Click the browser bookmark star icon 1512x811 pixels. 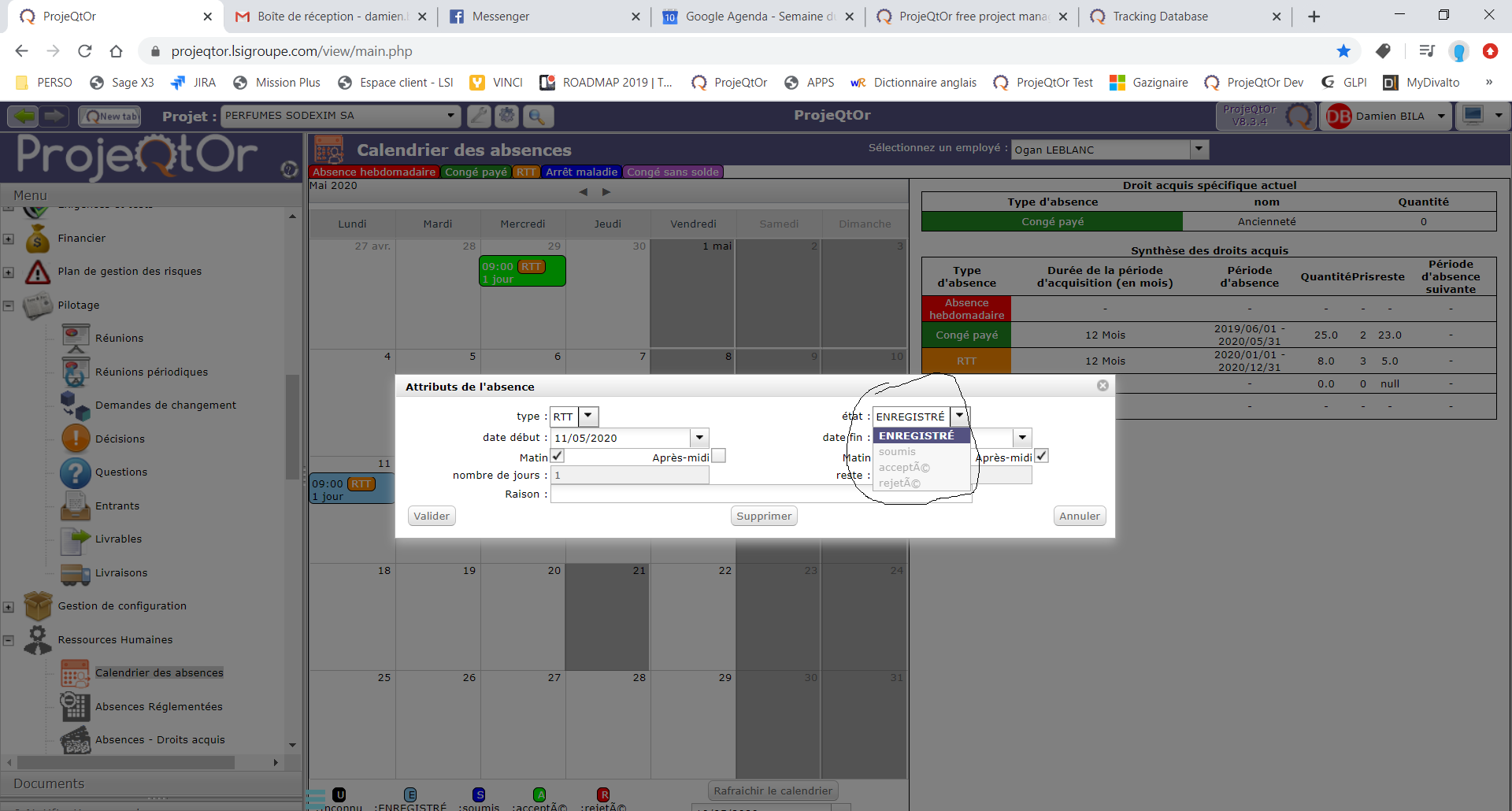coord(1343,51)
